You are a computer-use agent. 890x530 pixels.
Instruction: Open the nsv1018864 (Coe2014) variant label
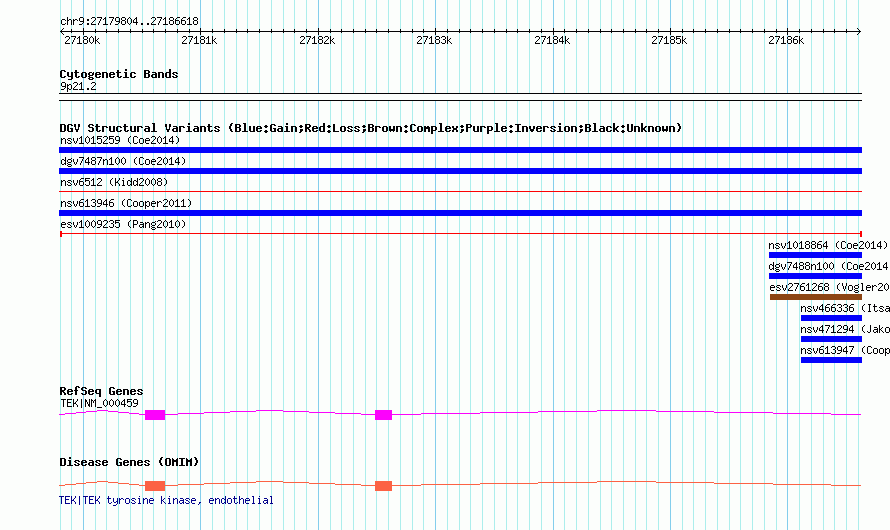(828, 245)
